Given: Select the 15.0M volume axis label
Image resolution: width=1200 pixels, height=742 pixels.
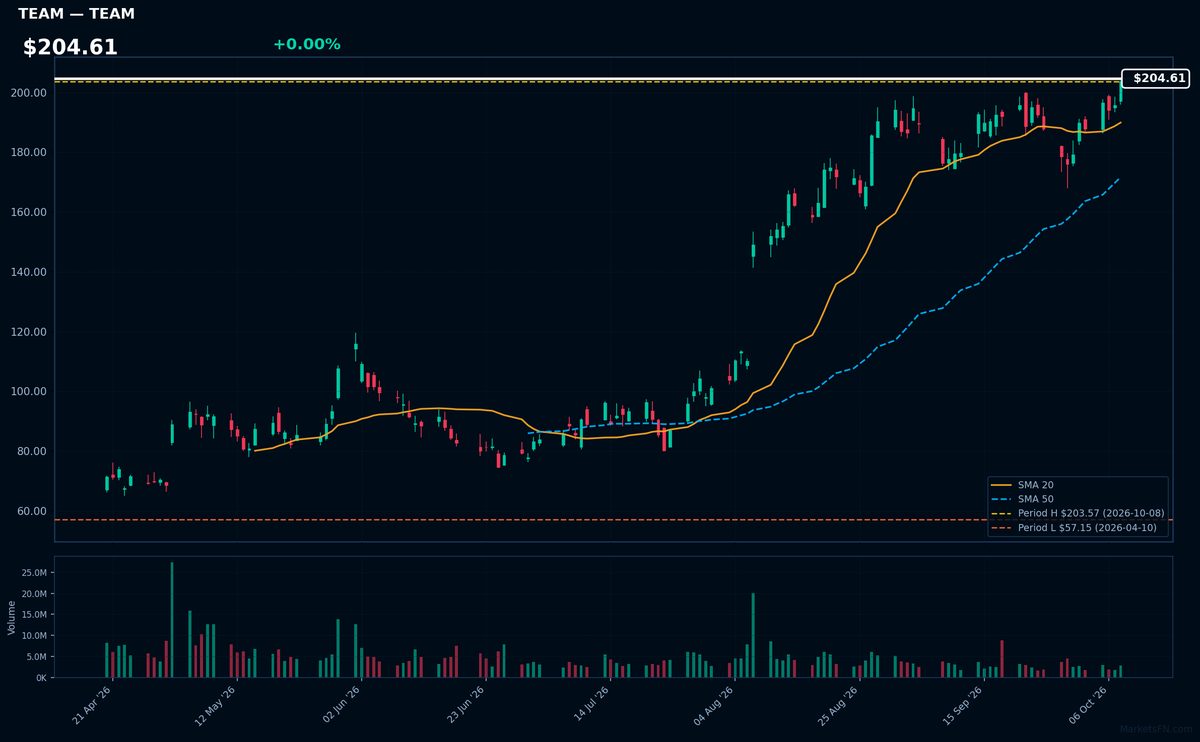Looking at the screenshot, I should (33, 615).
